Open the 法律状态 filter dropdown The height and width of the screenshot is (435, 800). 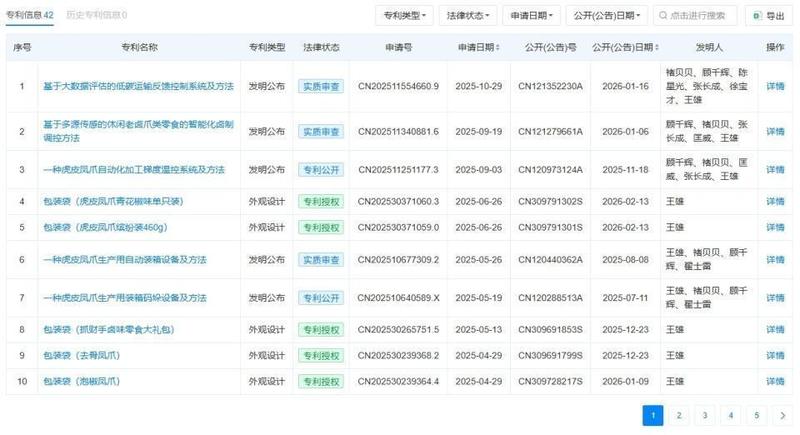pos(468,15)
